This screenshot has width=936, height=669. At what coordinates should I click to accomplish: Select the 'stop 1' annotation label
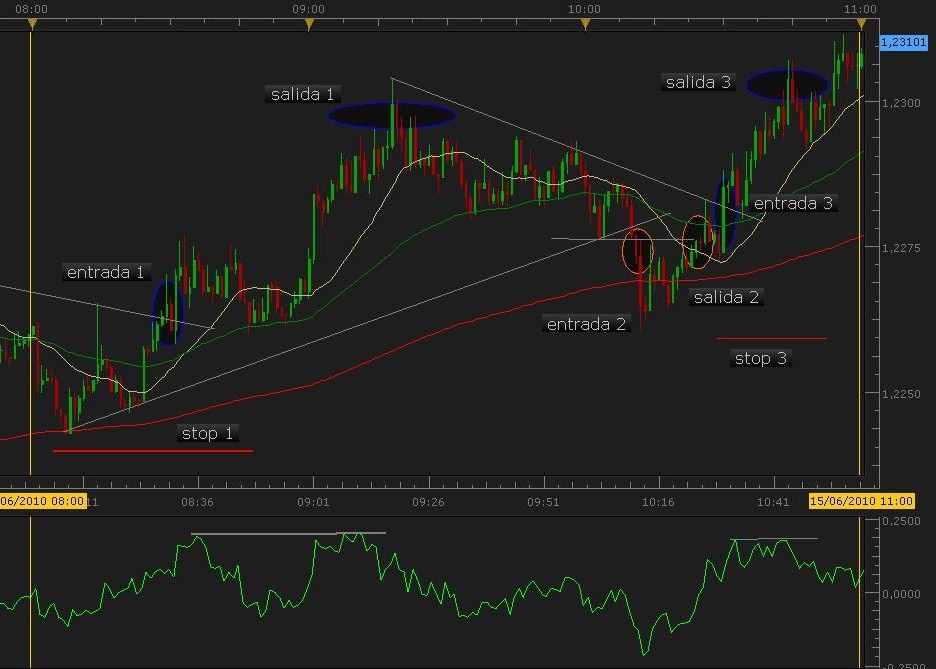207,433
